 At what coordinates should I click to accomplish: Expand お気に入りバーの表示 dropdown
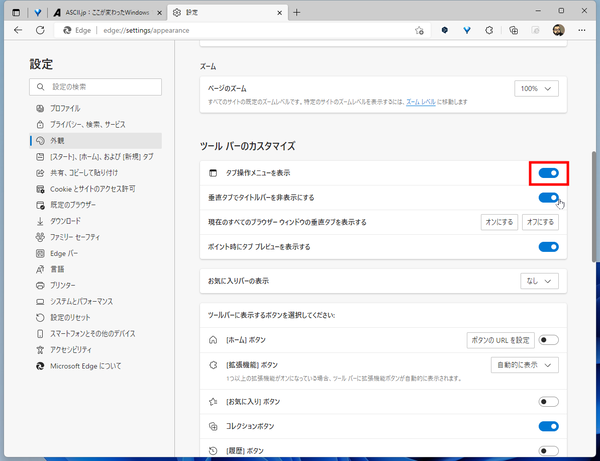point(537,282)
